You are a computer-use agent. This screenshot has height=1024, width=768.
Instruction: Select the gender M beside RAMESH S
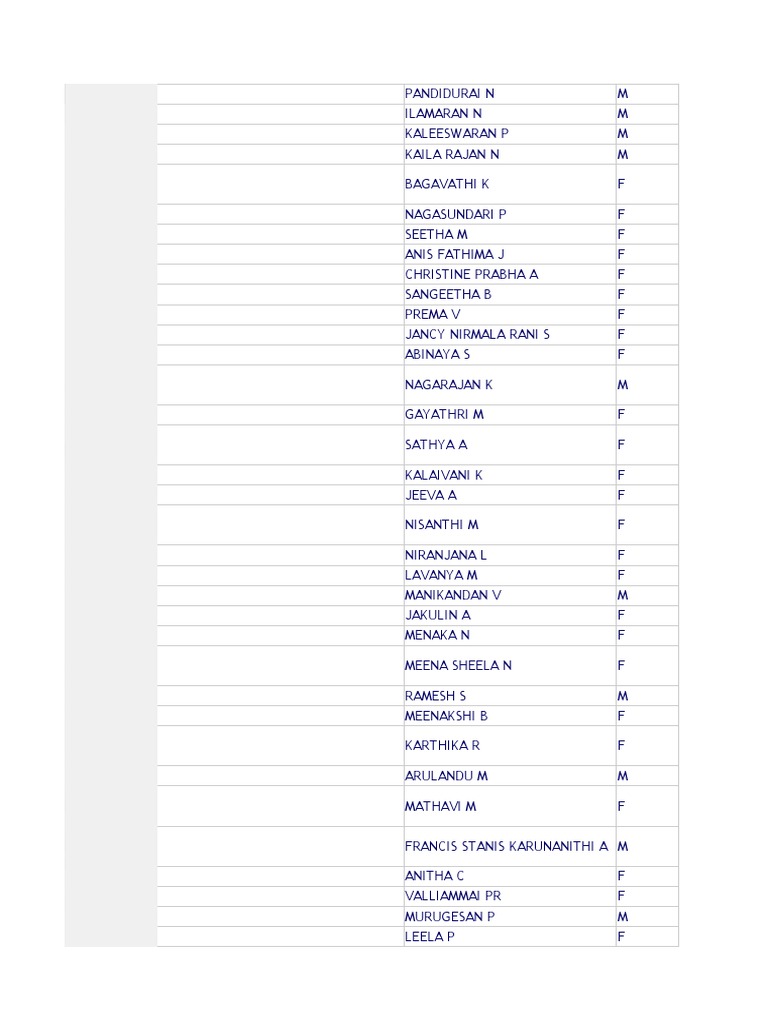tap(623, 696)
